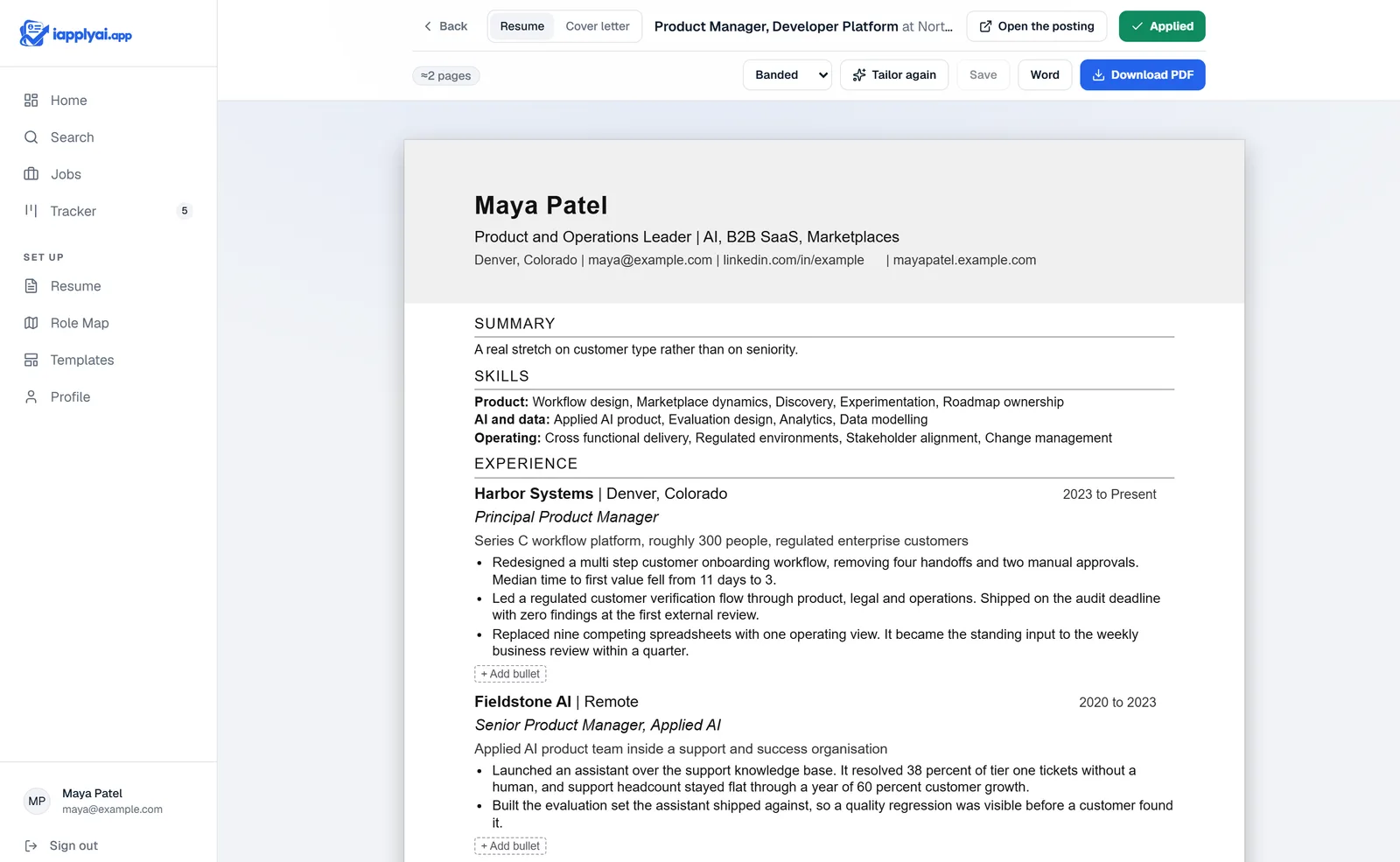Viewport: 1400px width, 862px height.
Task: Click the Tracker columns icon
Action: click(31, 211)
